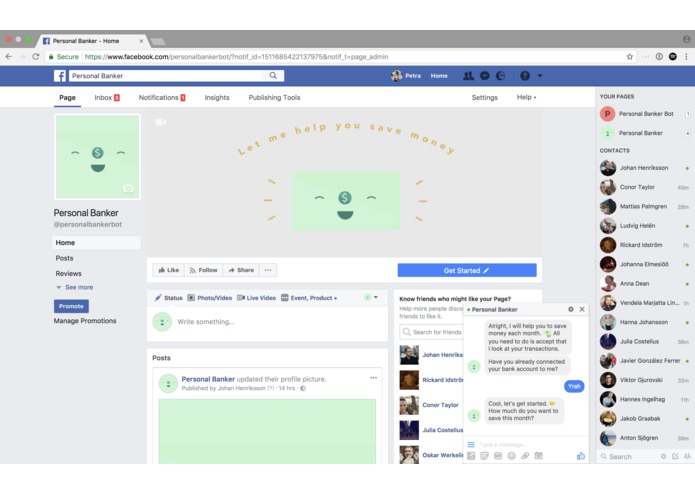The width and height of the screenshot is (695, 494).
Task: Click the paperclip attach file icon in chat
Action: pyautogui.click(x=525, y=456)
